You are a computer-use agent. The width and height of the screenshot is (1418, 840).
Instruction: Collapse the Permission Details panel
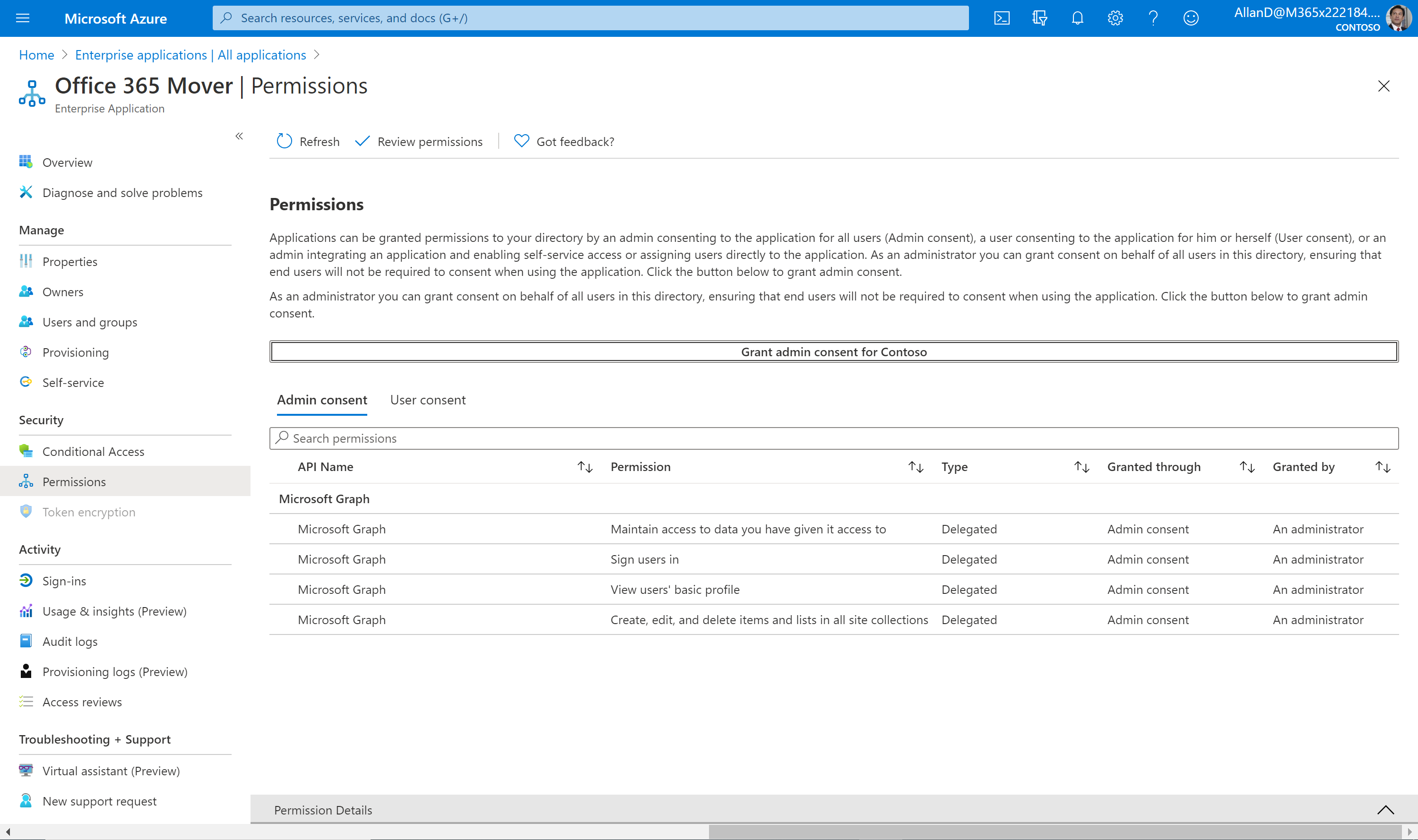tap(1385, 809)
